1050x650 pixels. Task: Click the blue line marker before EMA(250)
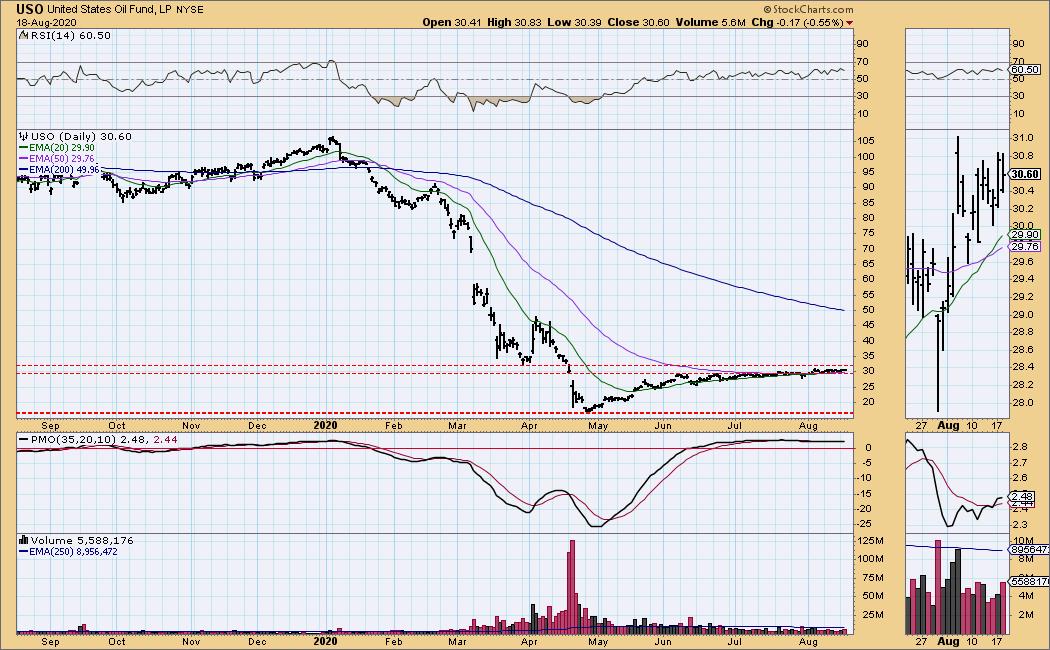[23, 552]
